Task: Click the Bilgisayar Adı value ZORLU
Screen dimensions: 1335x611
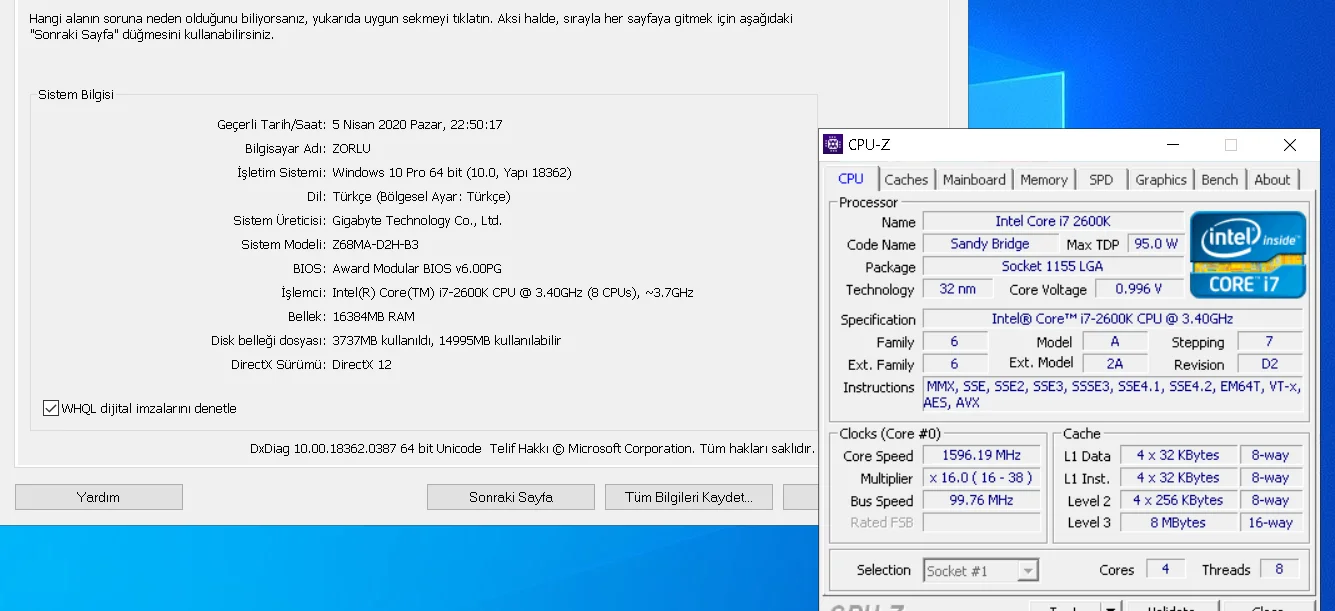Action: 352,149
